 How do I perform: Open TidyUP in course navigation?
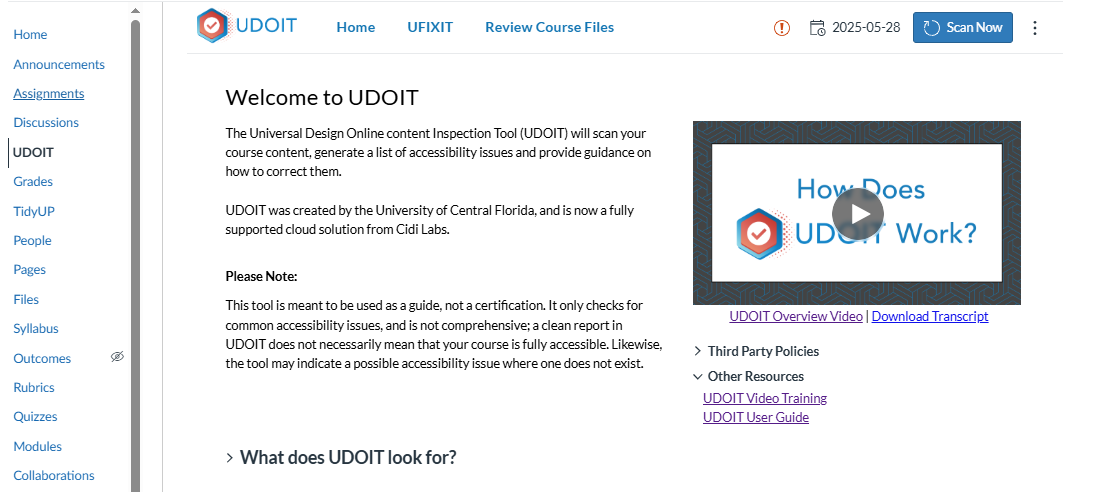pyautogui.click(x=34, y=212)
